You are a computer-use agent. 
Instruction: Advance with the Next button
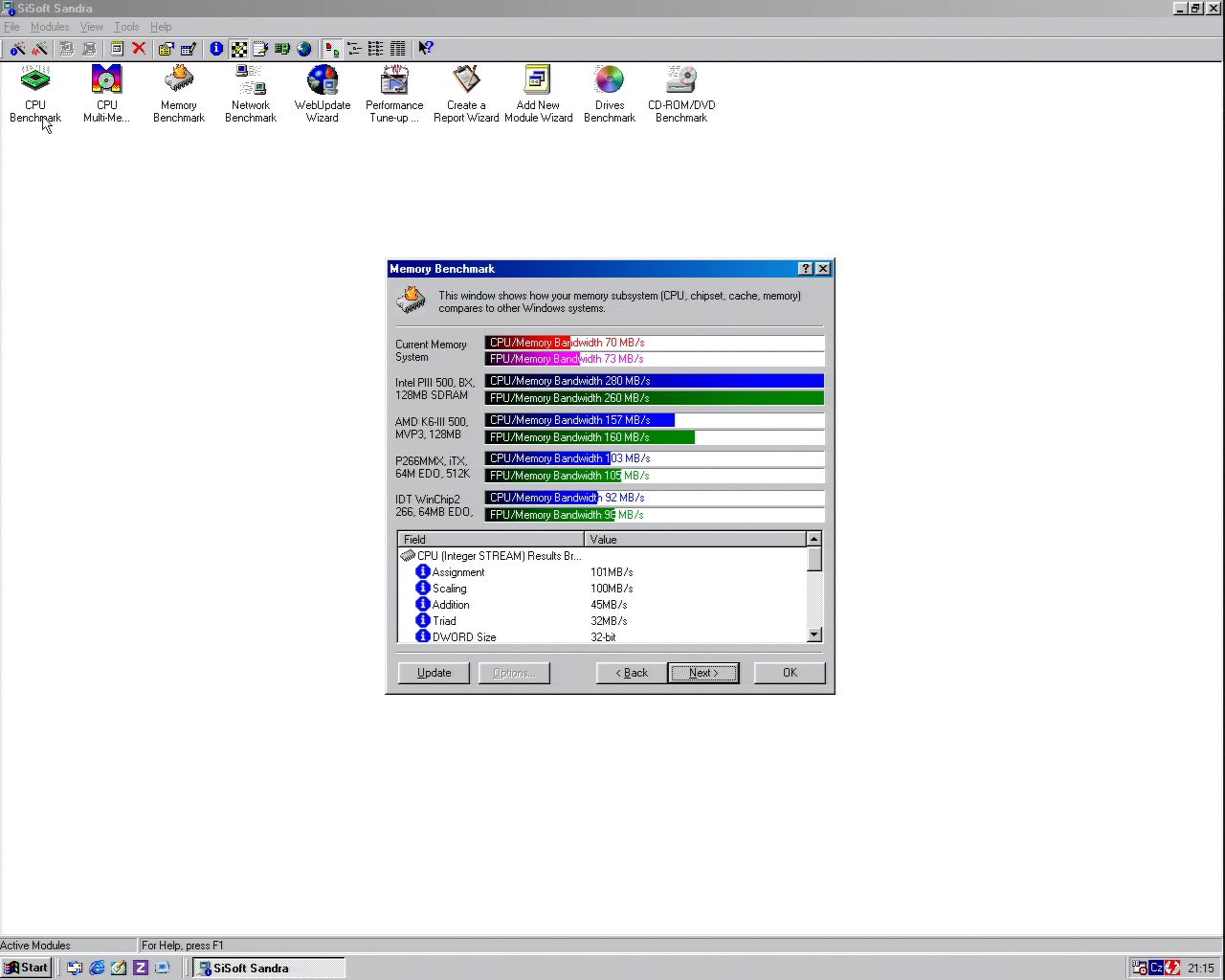click(x=703, y=673)
